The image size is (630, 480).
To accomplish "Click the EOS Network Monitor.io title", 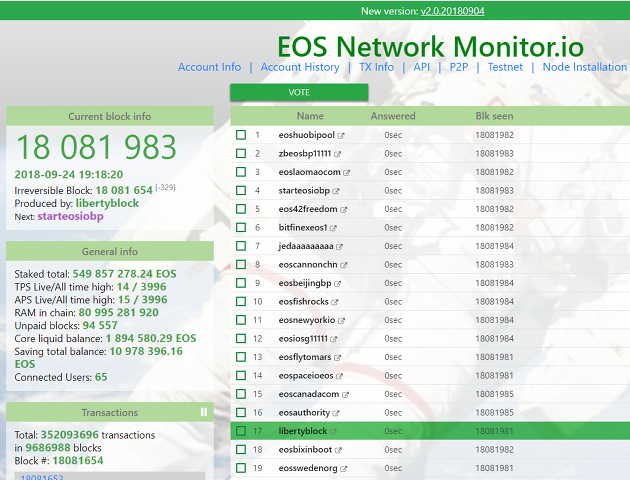I will [430, 46].
